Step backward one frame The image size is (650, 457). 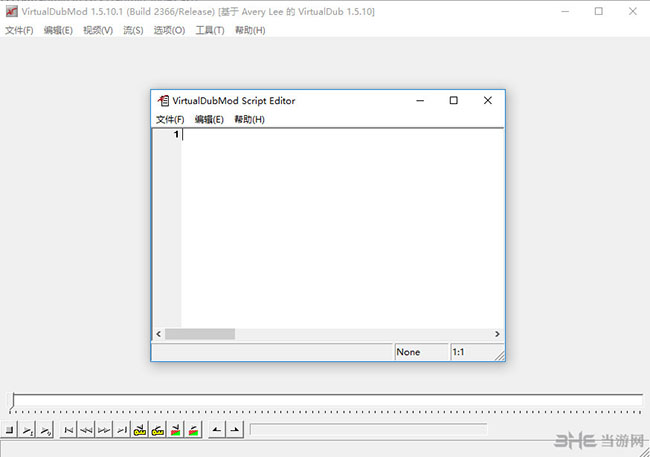point(86,430)
